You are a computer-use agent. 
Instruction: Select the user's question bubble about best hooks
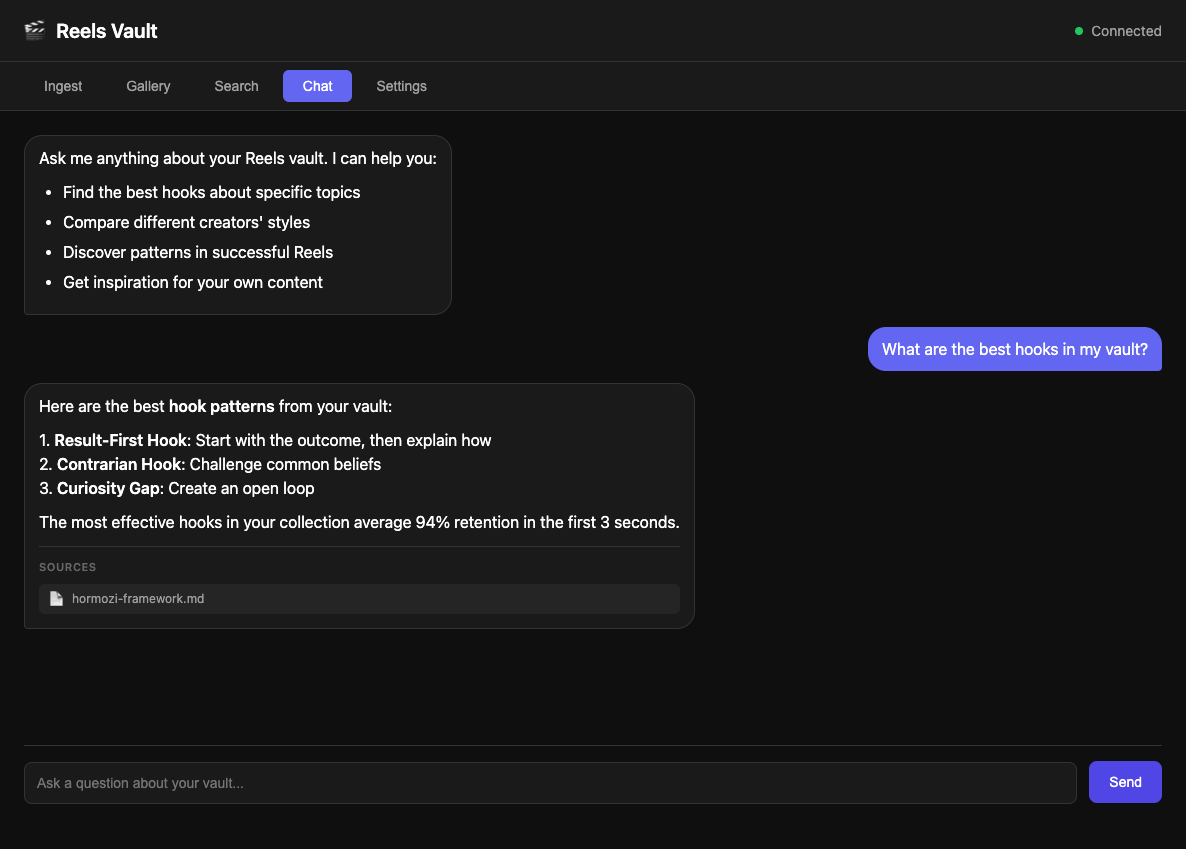coord(1014,349)
